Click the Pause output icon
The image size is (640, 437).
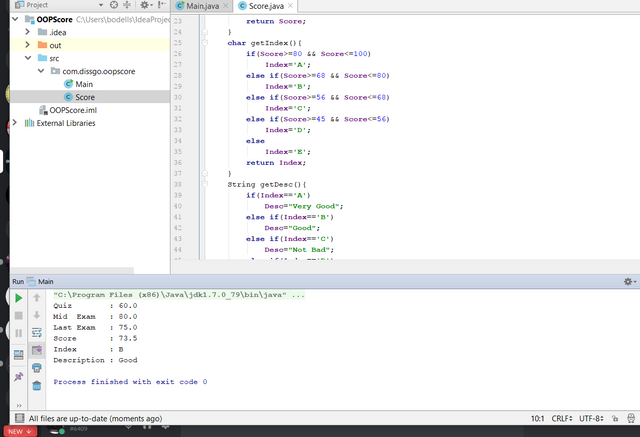pos(18,333)
